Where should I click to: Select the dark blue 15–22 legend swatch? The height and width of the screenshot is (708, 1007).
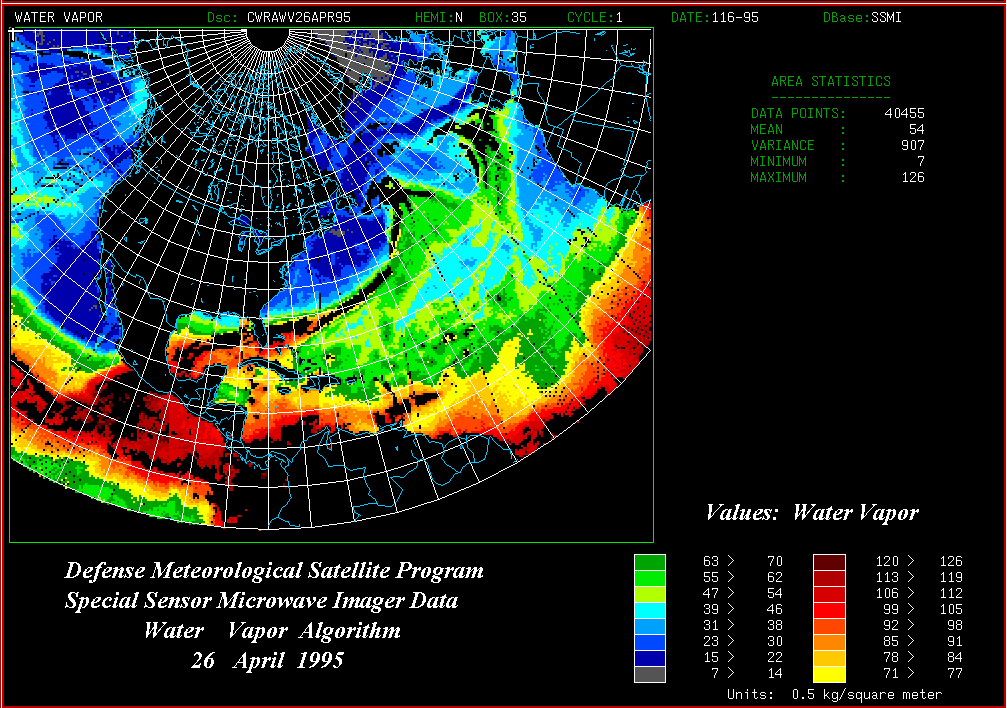[650, 658]
